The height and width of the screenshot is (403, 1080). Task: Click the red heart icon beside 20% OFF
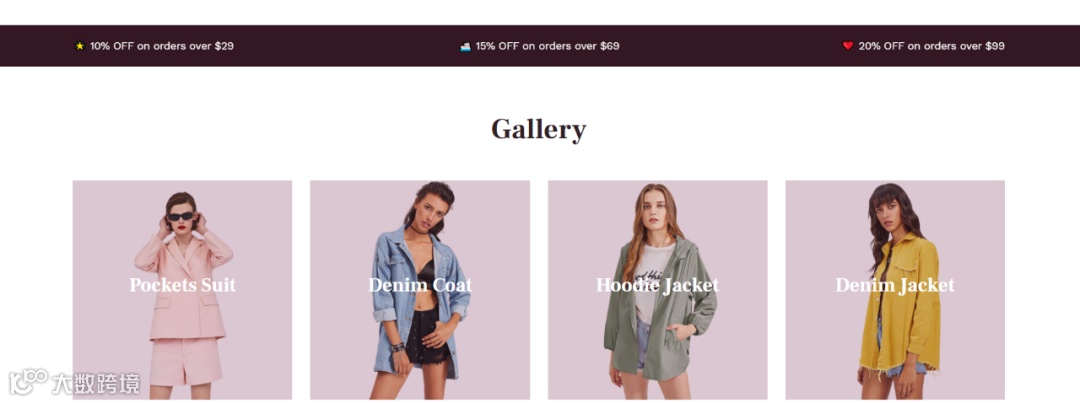coord(848,46)
